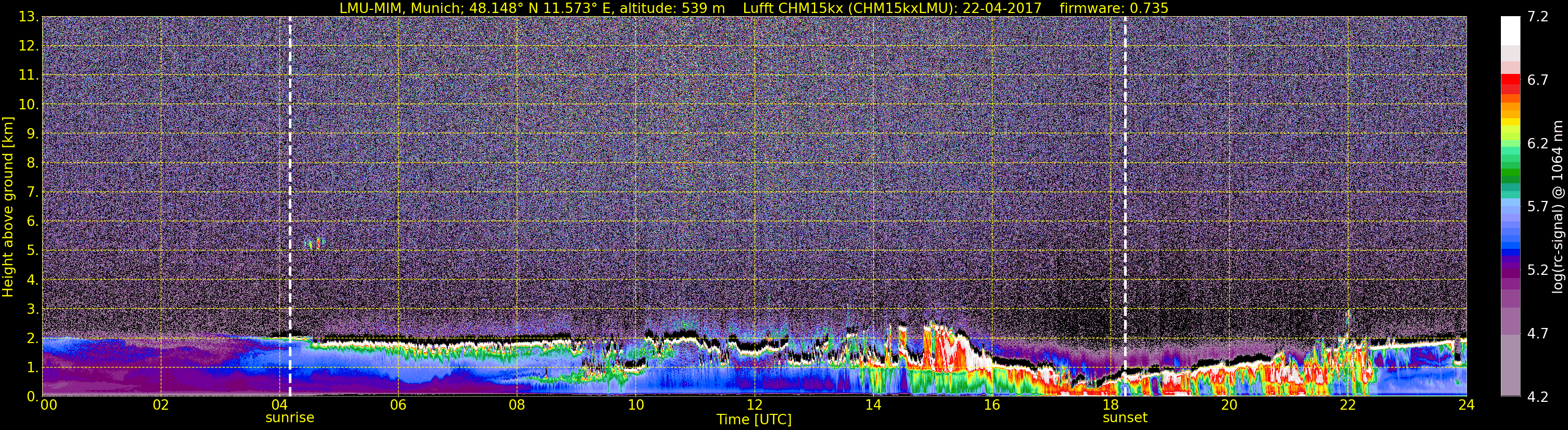
Task: Click the 'firmware: 0.735' text in title
Action: [x=1114, y=8]
